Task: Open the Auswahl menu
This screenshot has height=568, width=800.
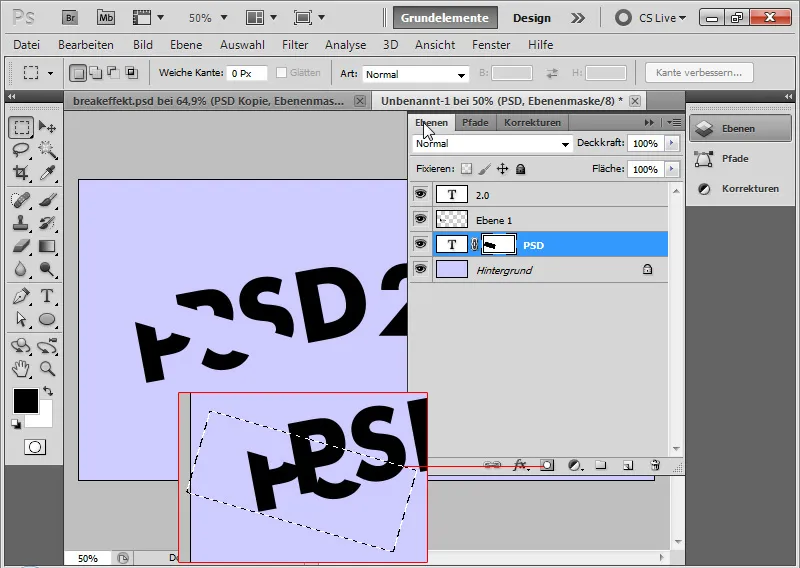Action: click(x=242, y=45)
